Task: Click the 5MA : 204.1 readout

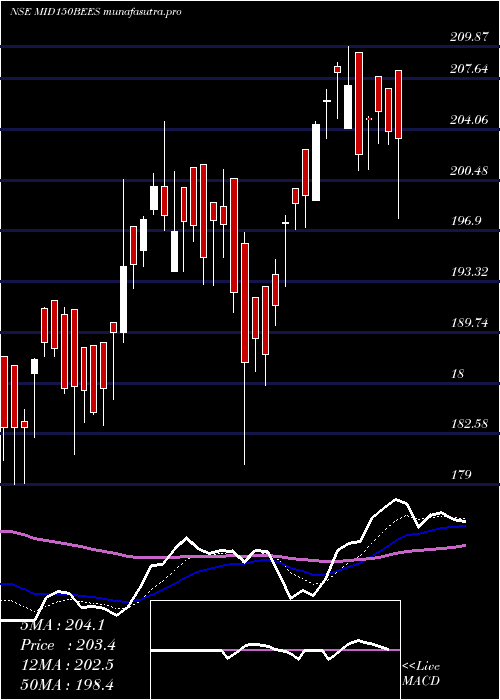Action: pos(62,625)
